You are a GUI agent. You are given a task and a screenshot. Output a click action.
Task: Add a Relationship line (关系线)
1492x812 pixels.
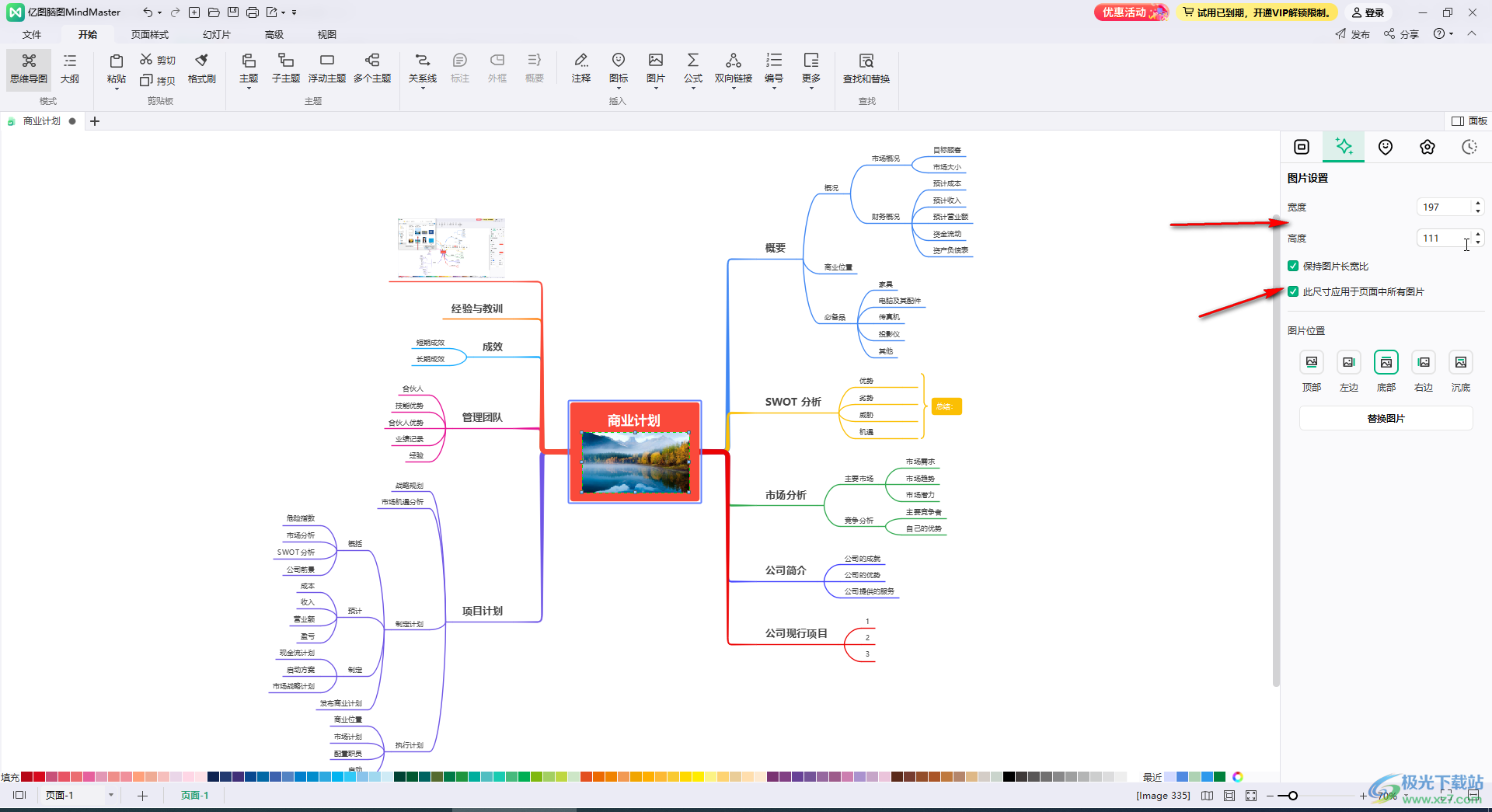423,68
